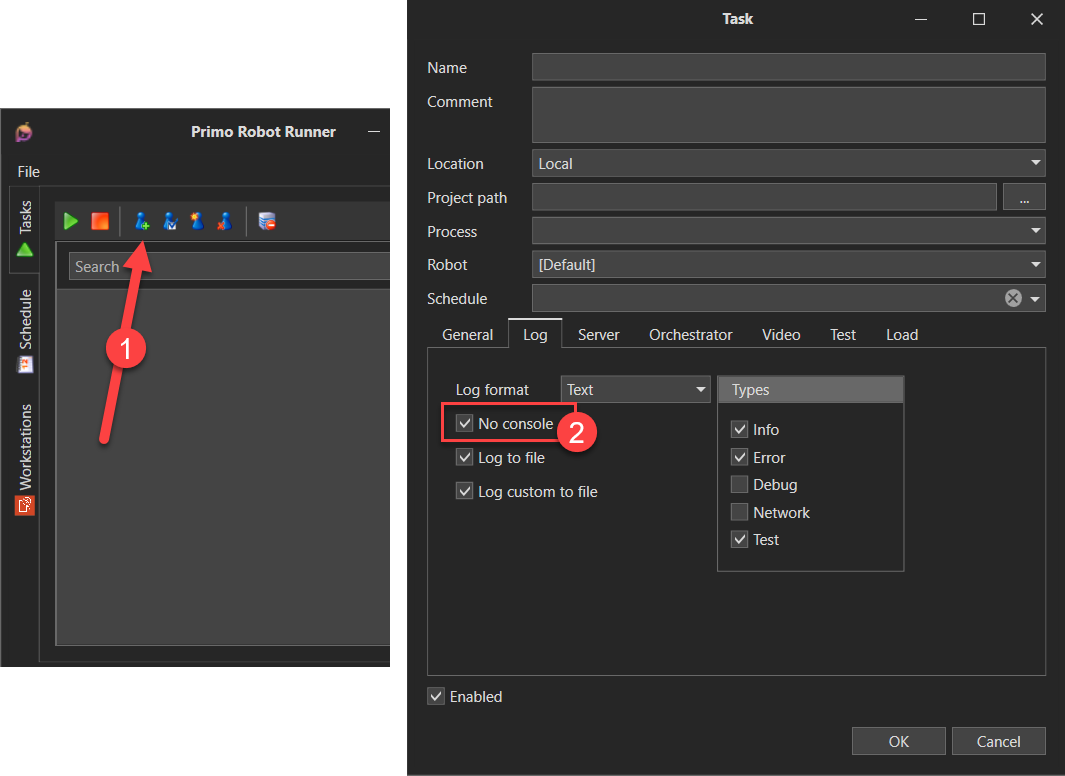Open the Location dropdown showing Local
The width and height of the screenshot is (1065, 776).
(x=788, y=164)
